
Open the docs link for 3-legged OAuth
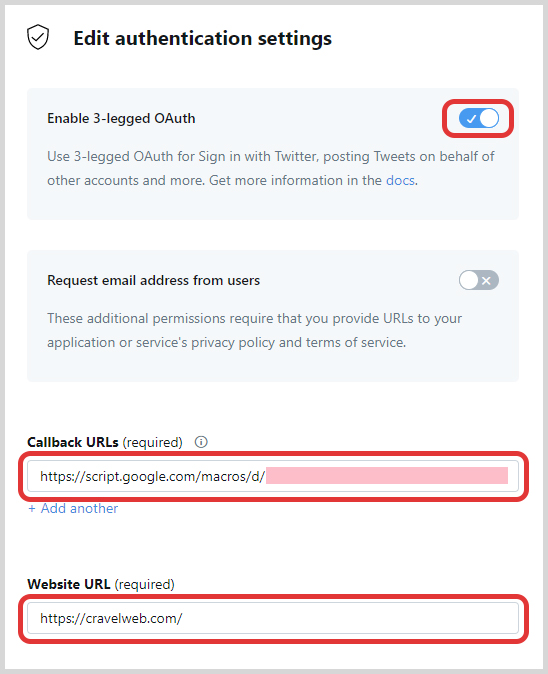coord(400,180)
